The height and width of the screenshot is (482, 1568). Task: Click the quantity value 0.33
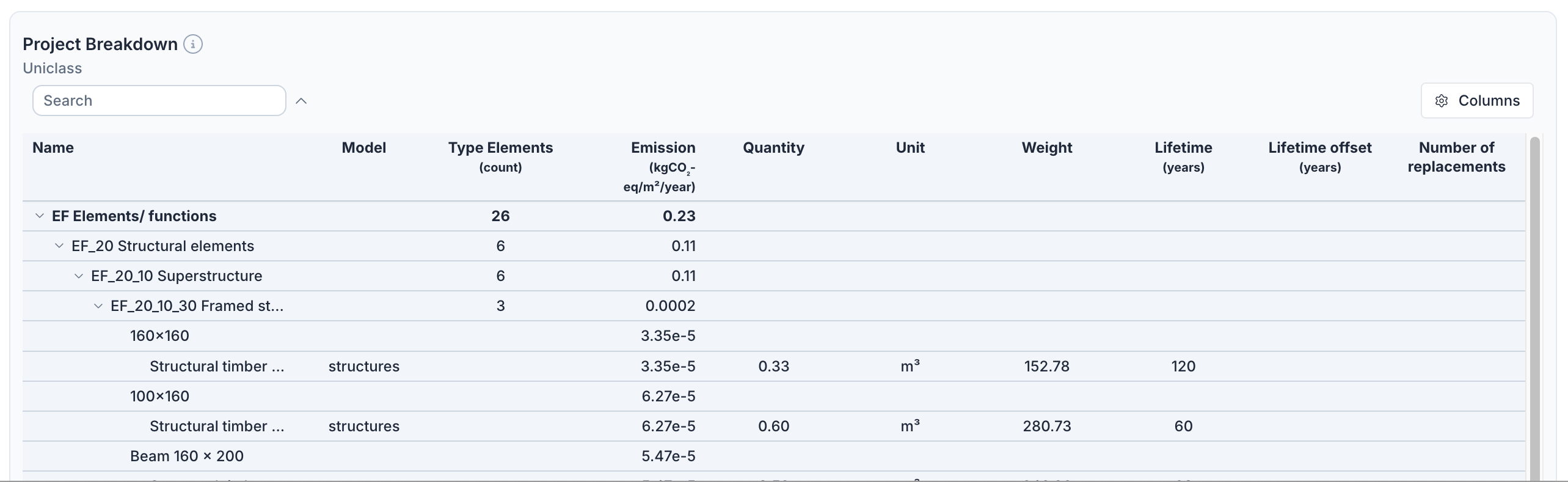(773, 366)
